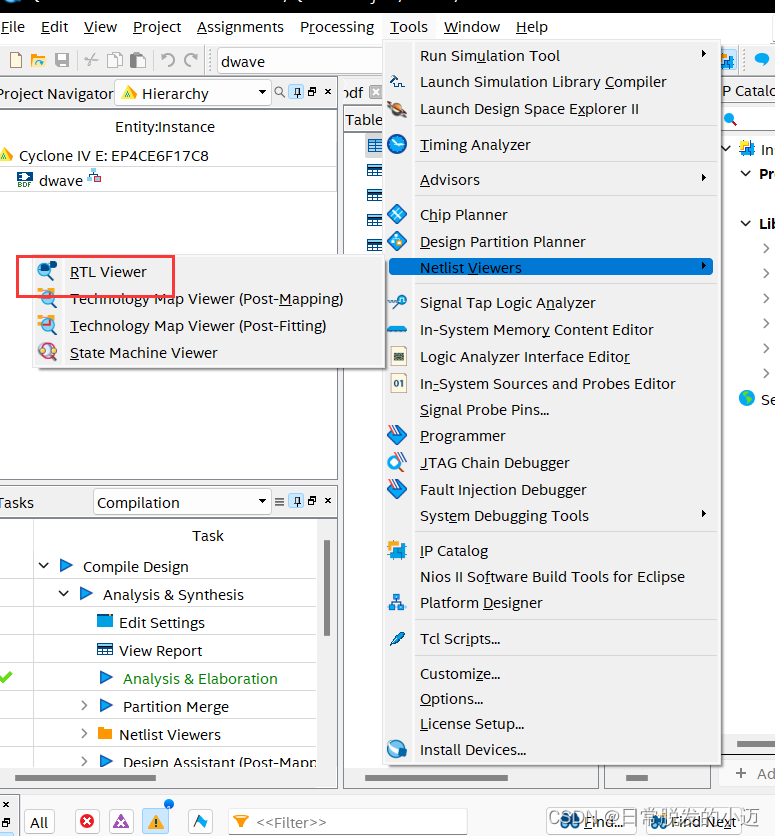Click the Undo arrow icon

(168, 60)
